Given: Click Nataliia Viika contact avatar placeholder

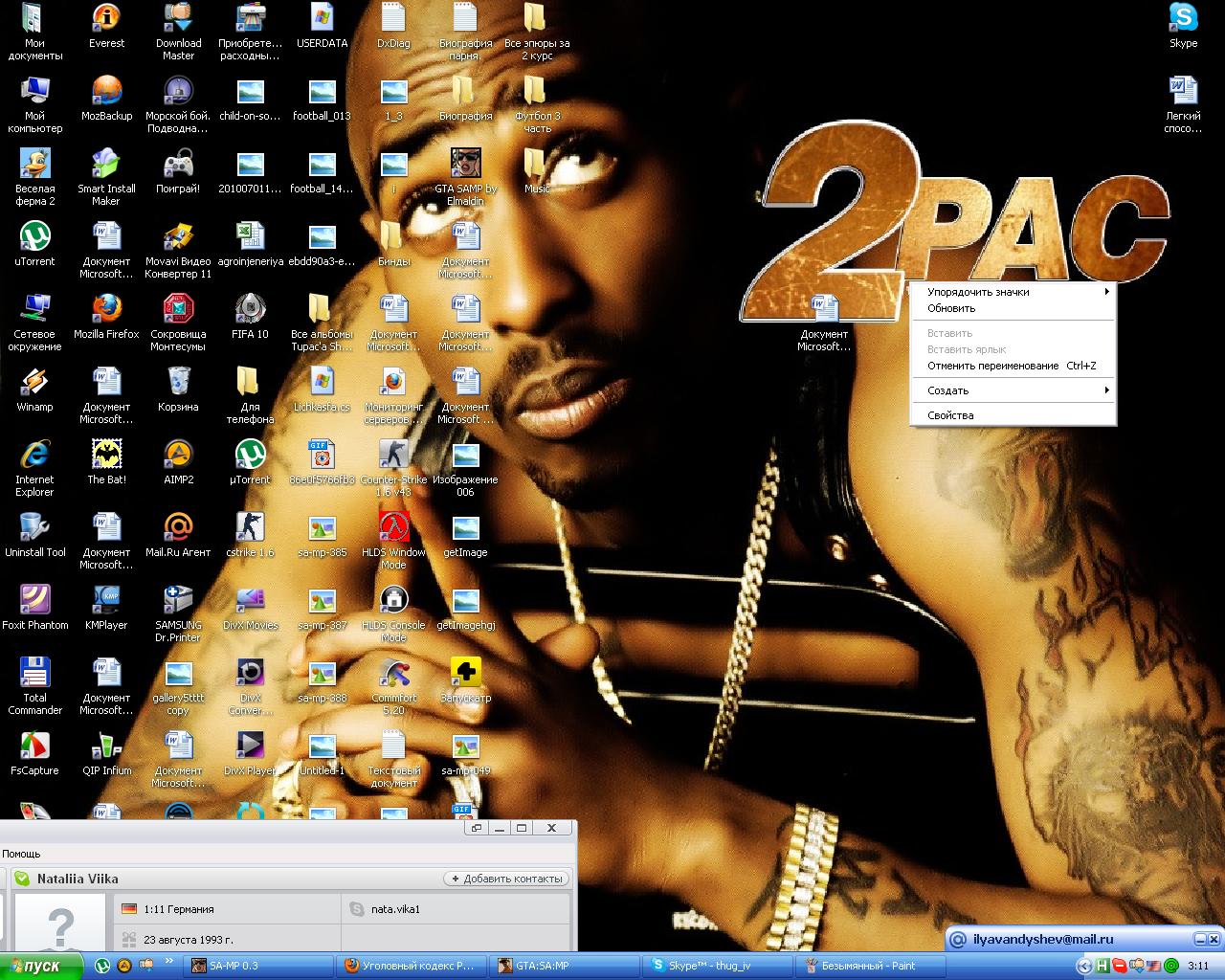Looking at the screenshot, I should [x=59, y=922].
